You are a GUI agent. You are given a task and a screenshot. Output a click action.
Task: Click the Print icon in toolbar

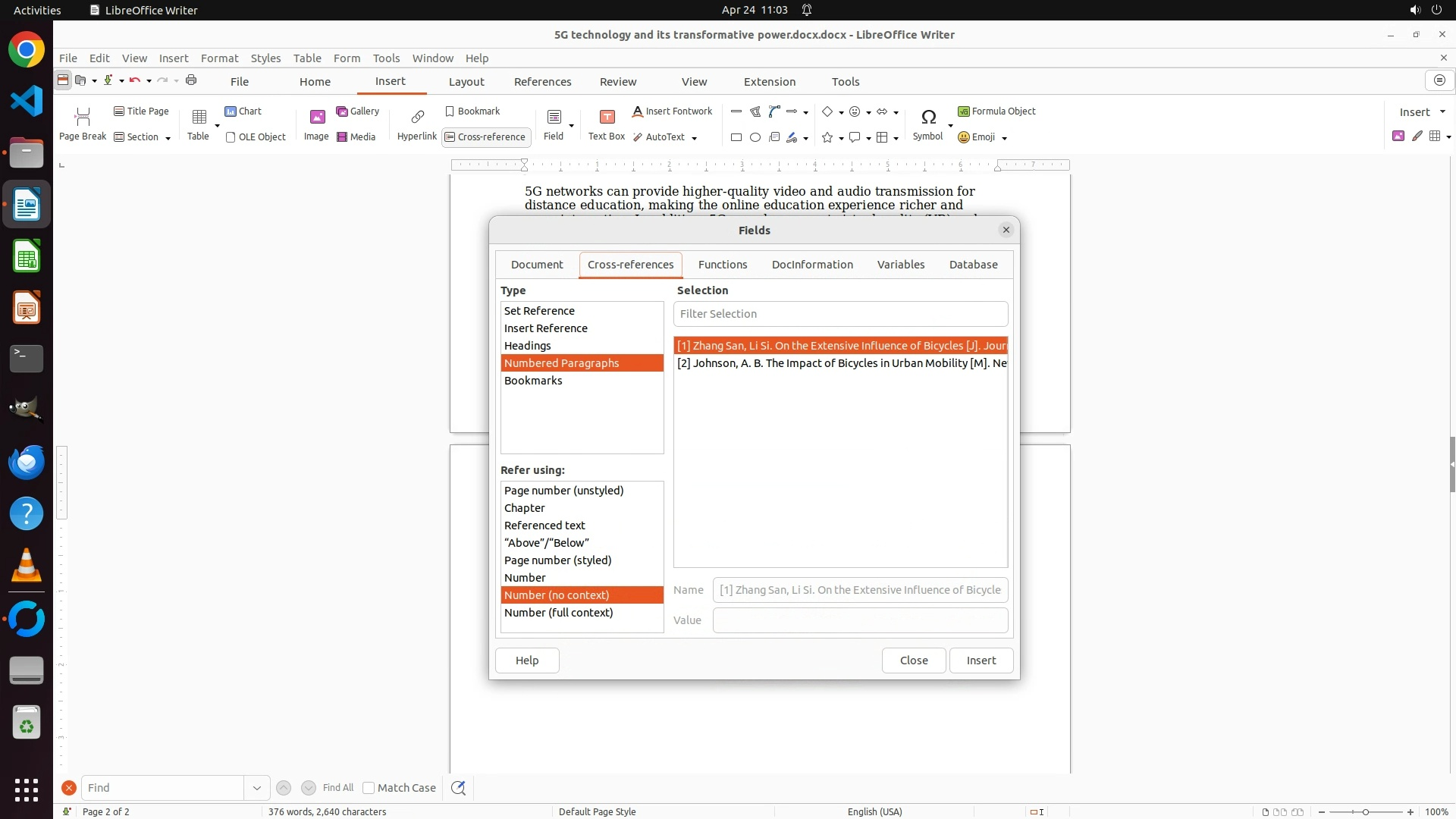(x=191, y=80)
